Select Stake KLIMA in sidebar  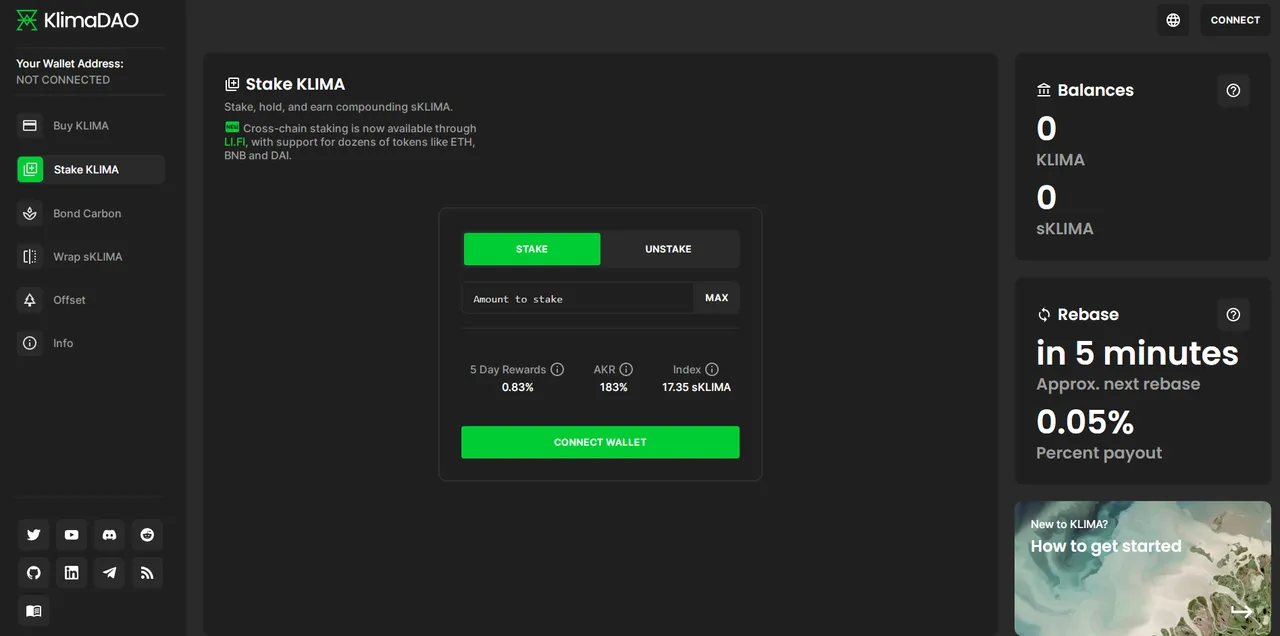[x=91, y=169]
